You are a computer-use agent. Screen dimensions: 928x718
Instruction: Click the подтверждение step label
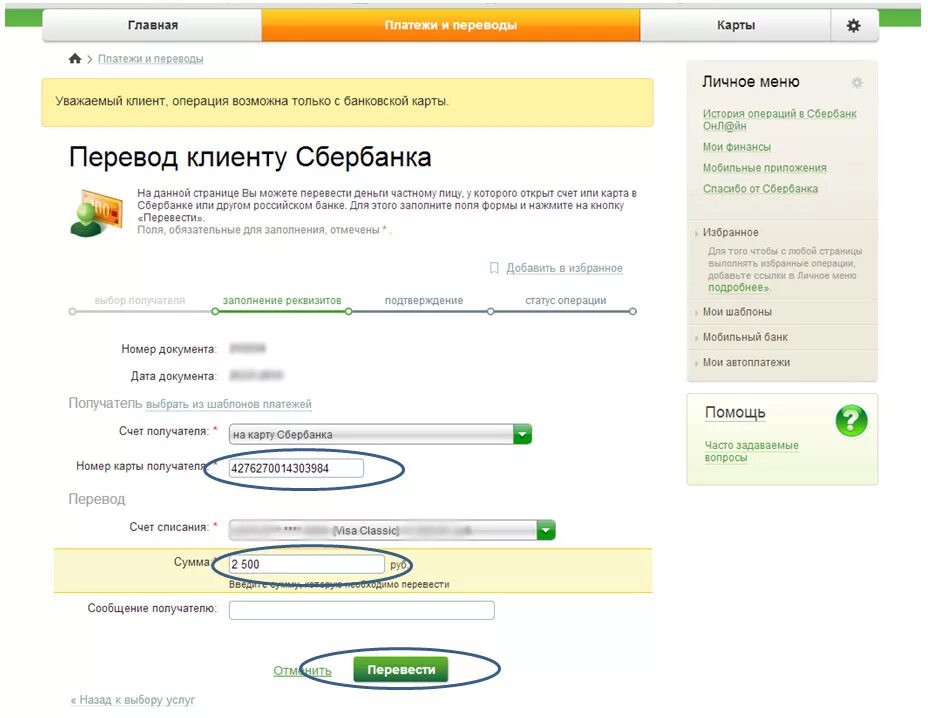(424, 301)
